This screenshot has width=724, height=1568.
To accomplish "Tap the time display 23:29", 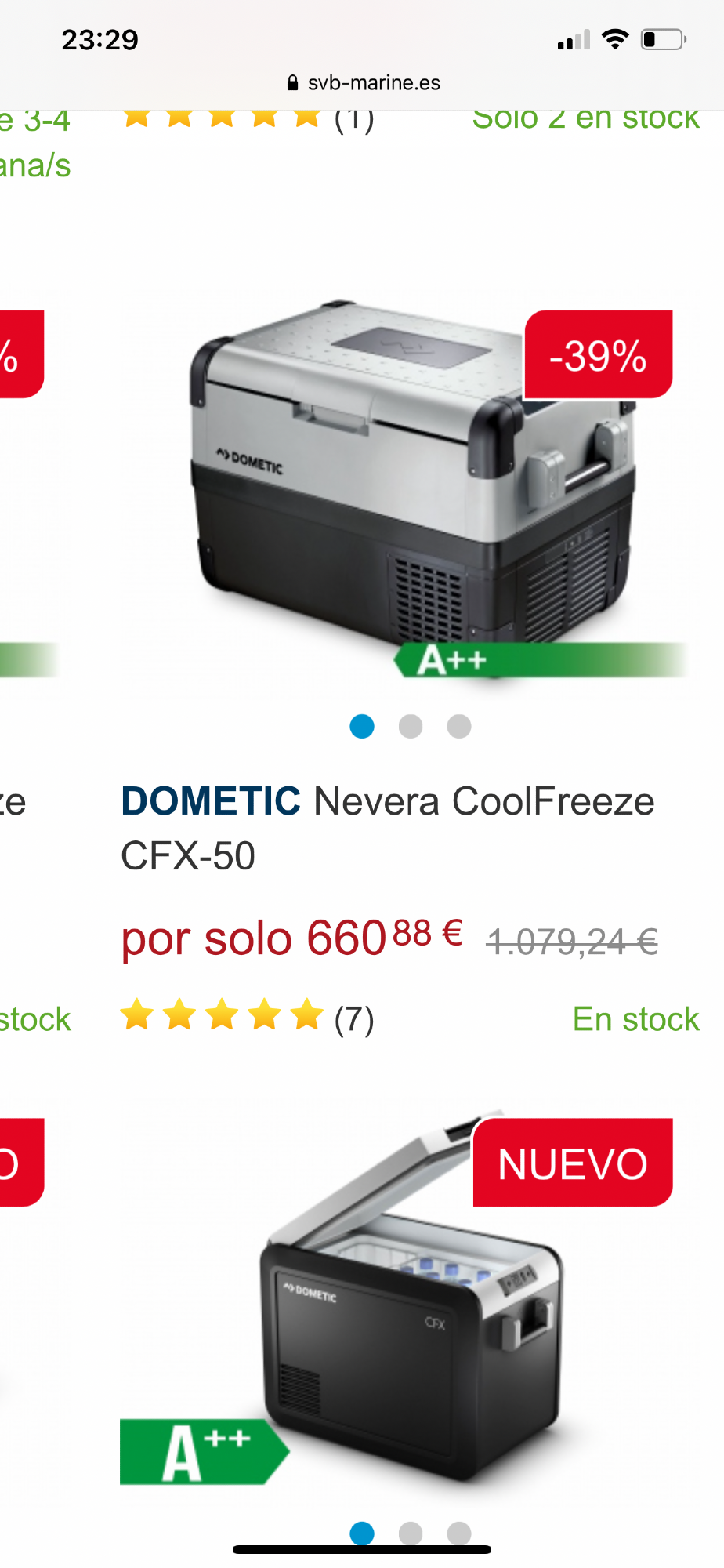I will pyautogui.click(x=100, y=39).
